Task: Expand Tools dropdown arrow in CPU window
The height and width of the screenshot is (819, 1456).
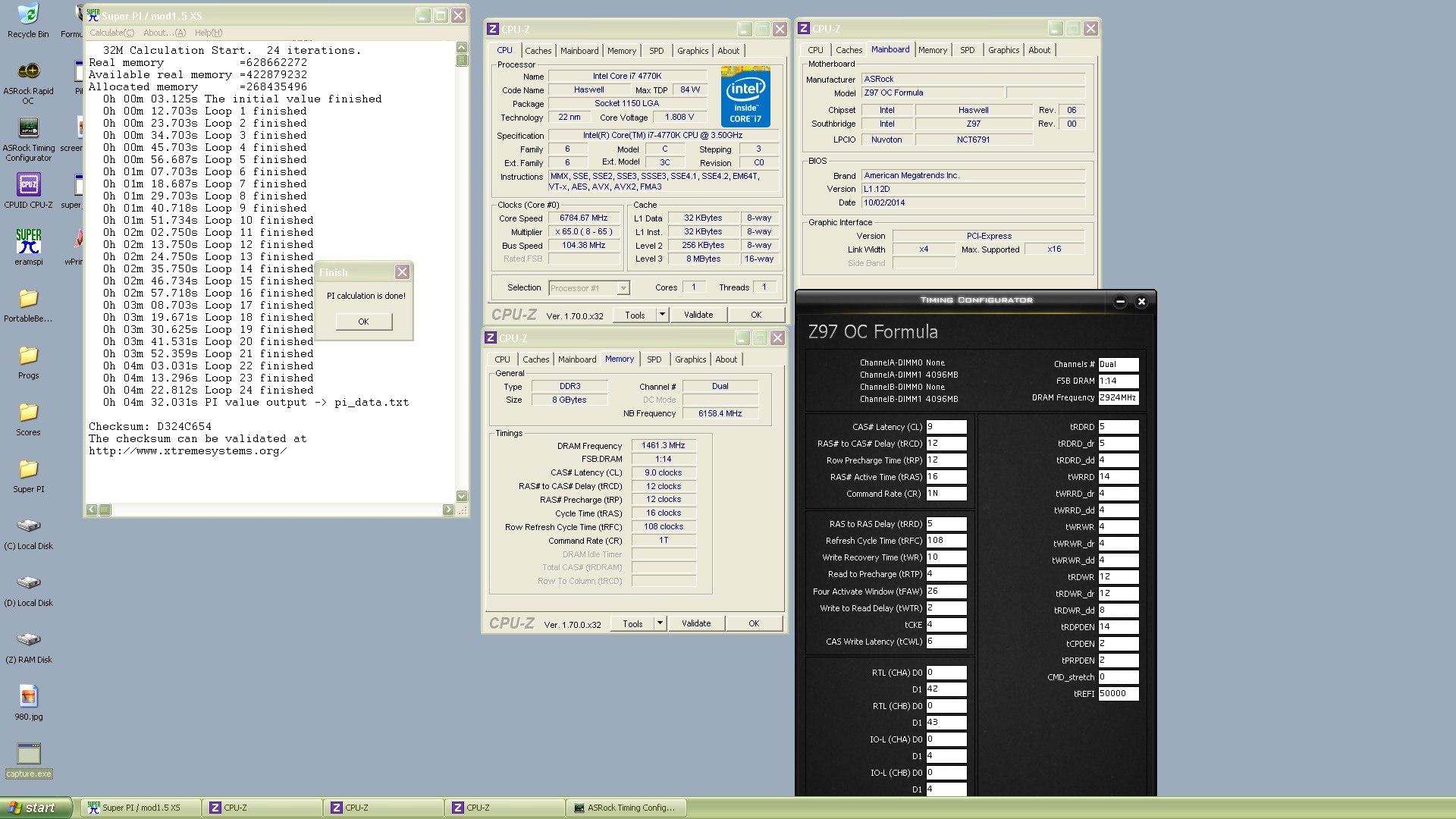Action: [x=662, y=315]
